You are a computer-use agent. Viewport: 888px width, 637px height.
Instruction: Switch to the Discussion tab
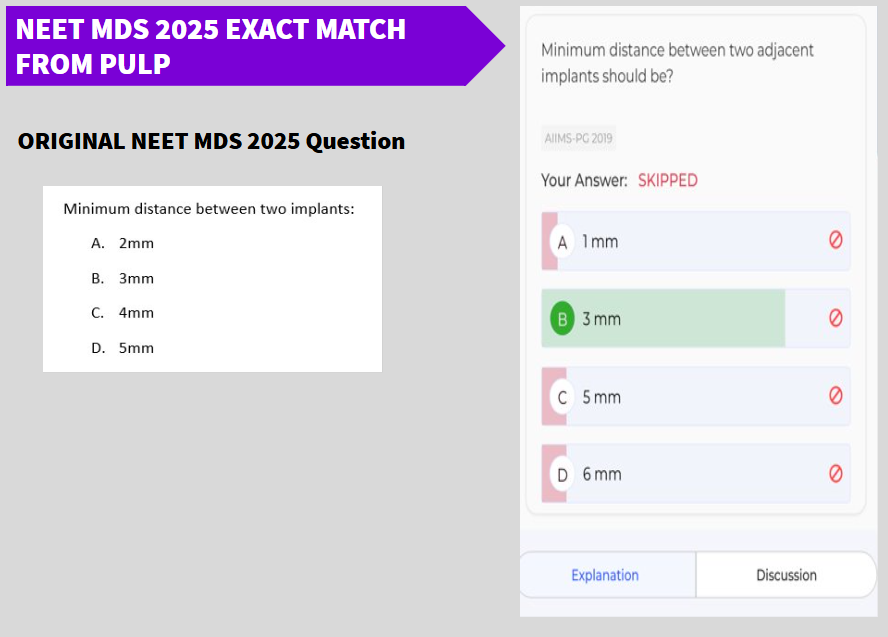click(x=786, y=575)
